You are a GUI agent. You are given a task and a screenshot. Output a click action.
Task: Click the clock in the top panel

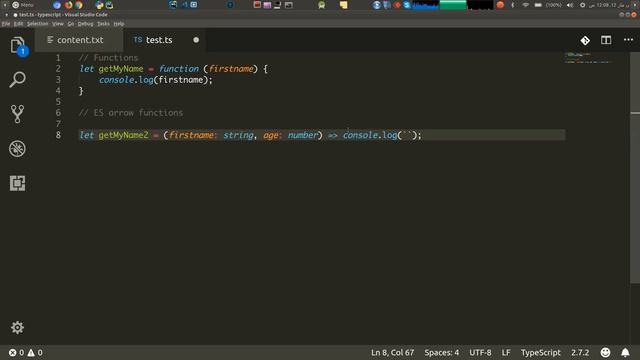coord(609,5)
